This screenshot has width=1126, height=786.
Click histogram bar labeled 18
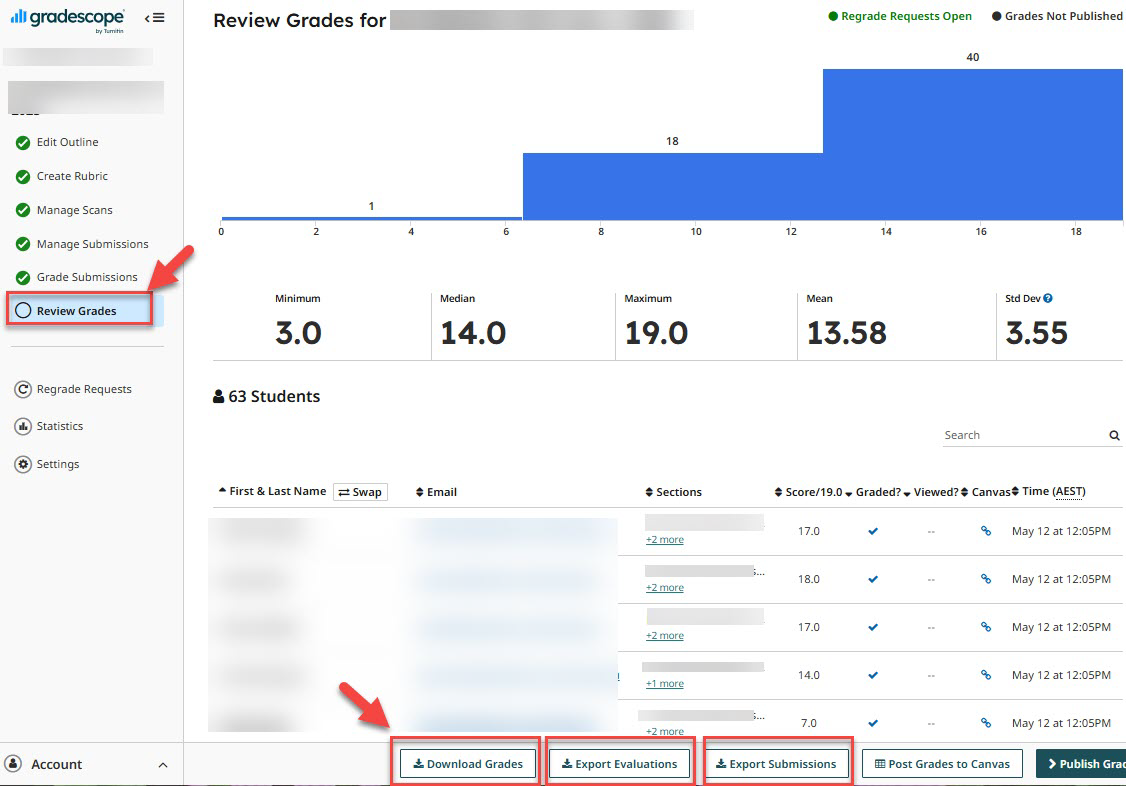[x=672, y=187]
